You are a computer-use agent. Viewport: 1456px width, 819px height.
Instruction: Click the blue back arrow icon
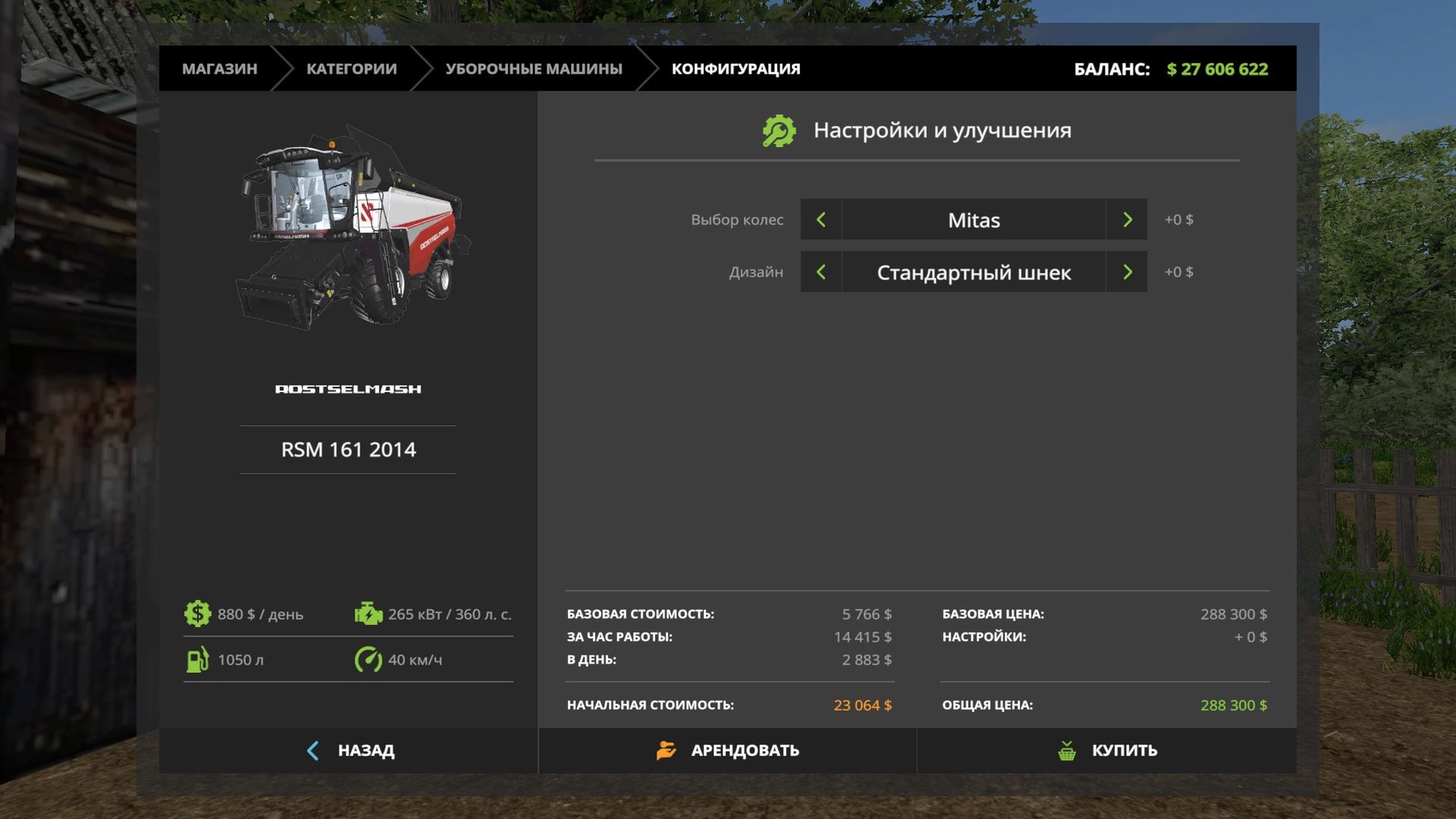click(x=313, y=750)
